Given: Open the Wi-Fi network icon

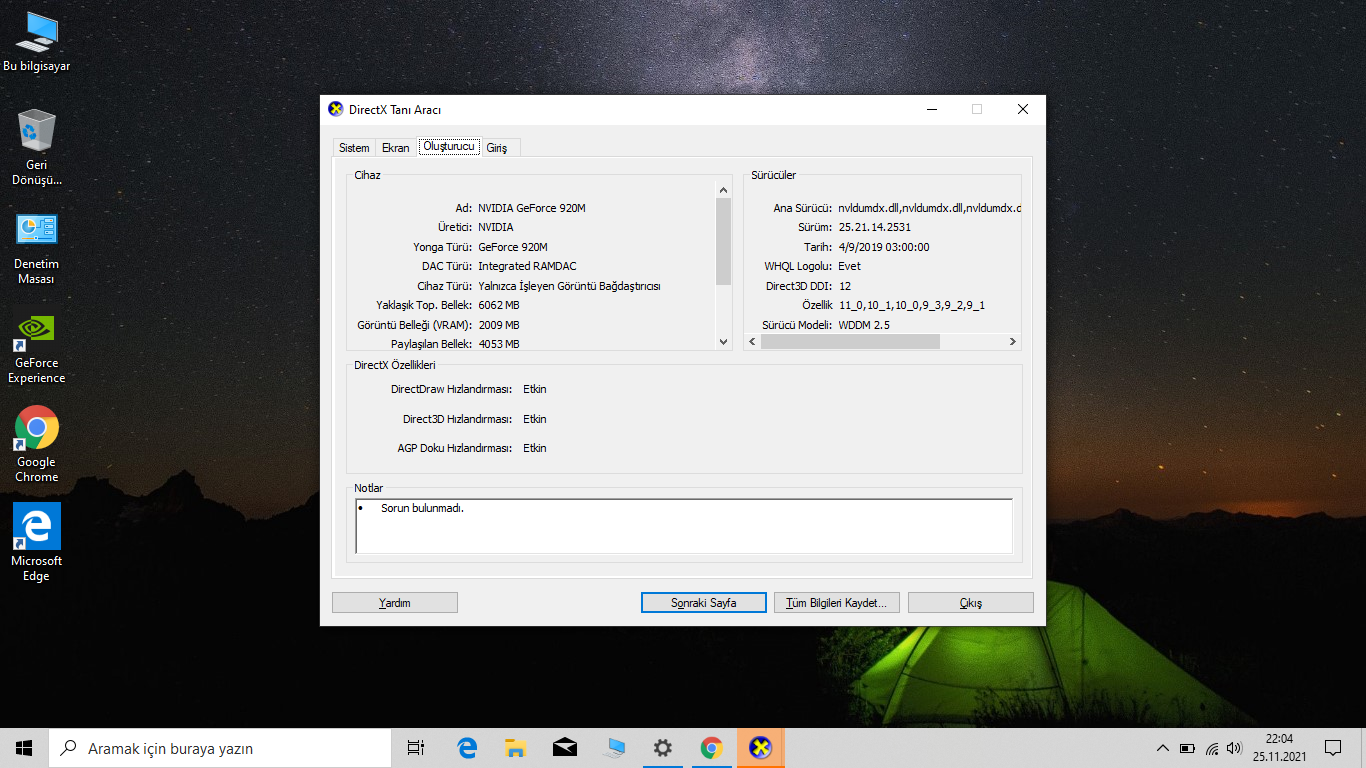Looking at the screenshot, I should 1212,748.
